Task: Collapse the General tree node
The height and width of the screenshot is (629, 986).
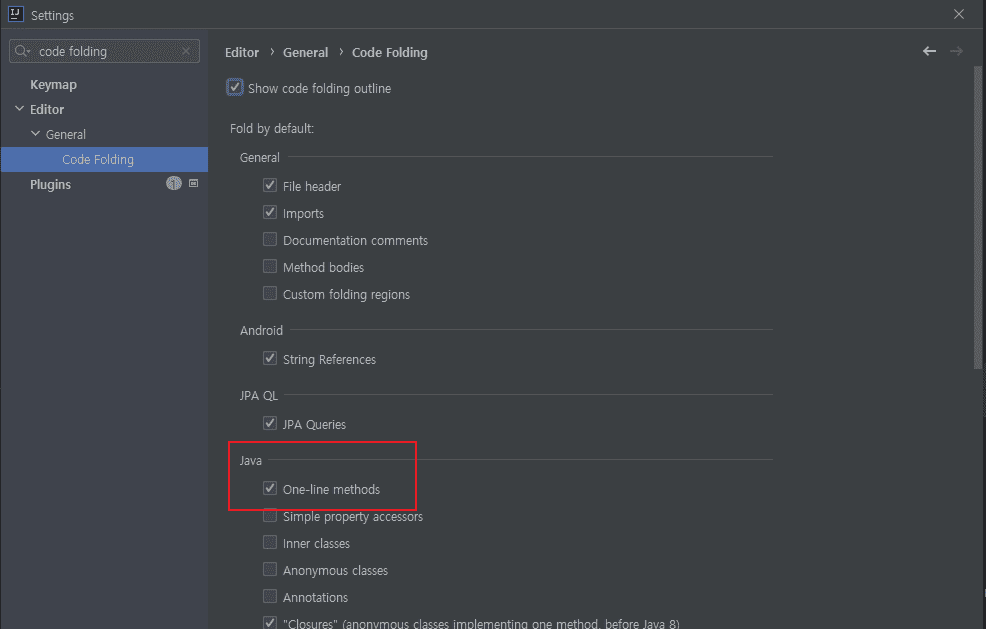Action: pyautogui.click(x=35, y=134)
